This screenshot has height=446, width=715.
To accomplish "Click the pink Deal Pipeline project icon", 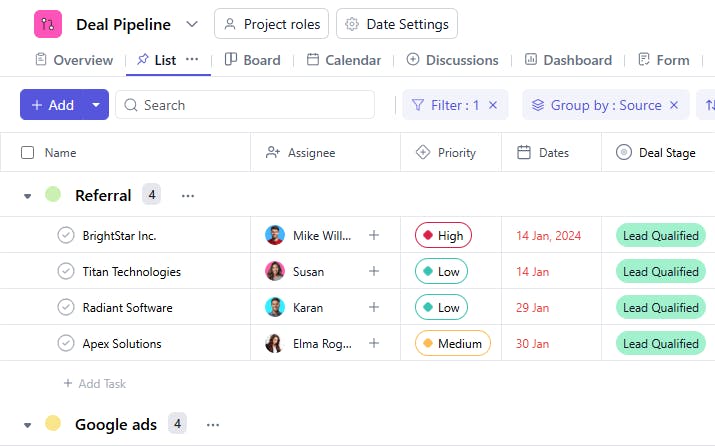I will 48,24.
